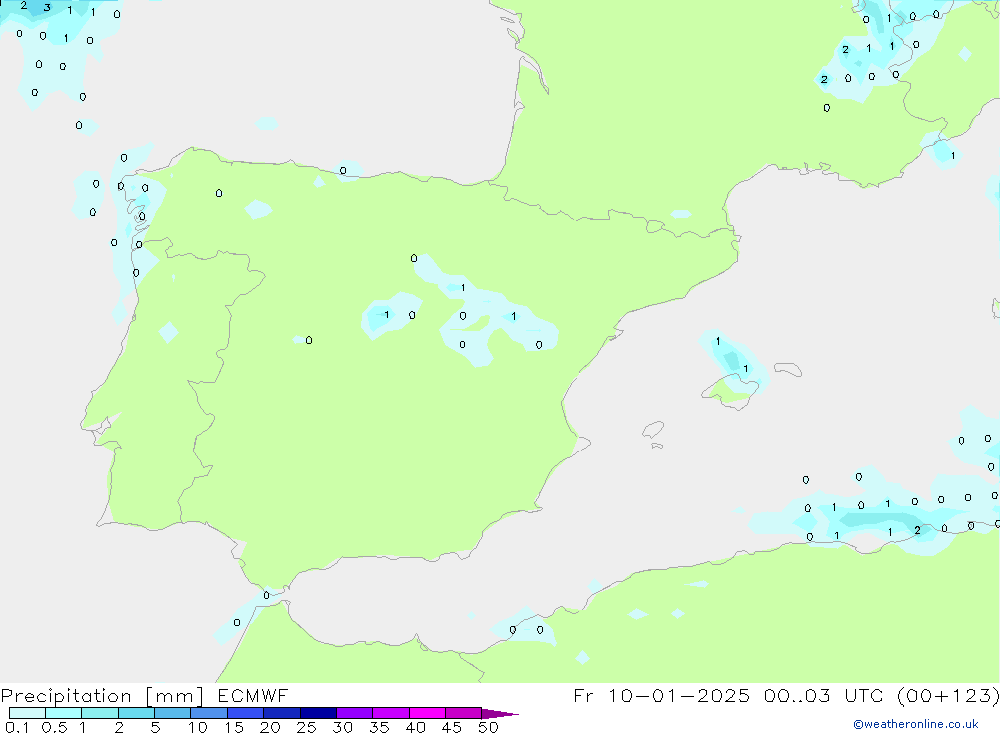Click the 'Fr' weekday label
Image resolution: width=1000 pixels, height=733 pixels.
[x=583, y=695]
